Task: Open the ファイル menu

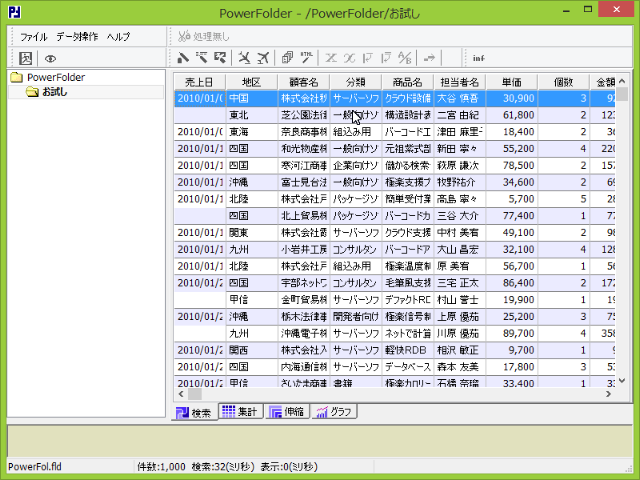Action: 34,37
